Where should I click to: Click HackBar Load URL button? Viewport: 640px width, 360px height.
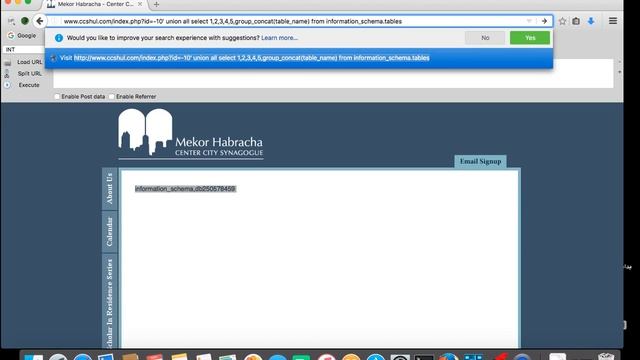coord(30,62)
